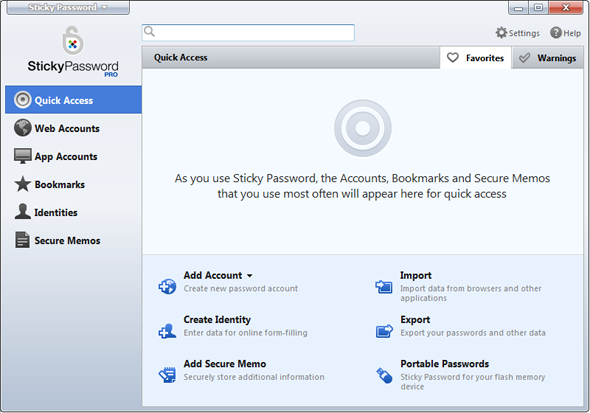Click Export
590x413 pixels.
[415, 319]
